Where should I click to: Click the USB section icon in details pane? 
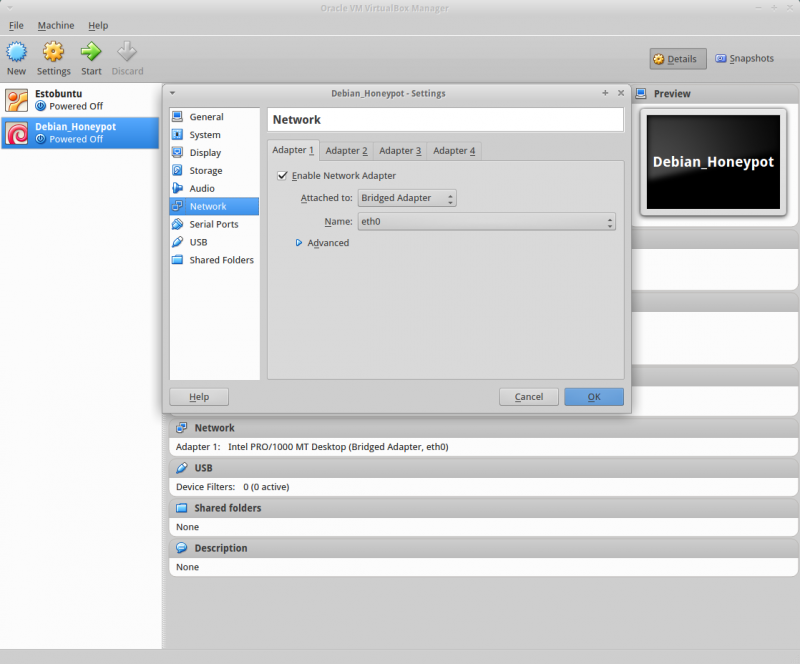(181, 468)
